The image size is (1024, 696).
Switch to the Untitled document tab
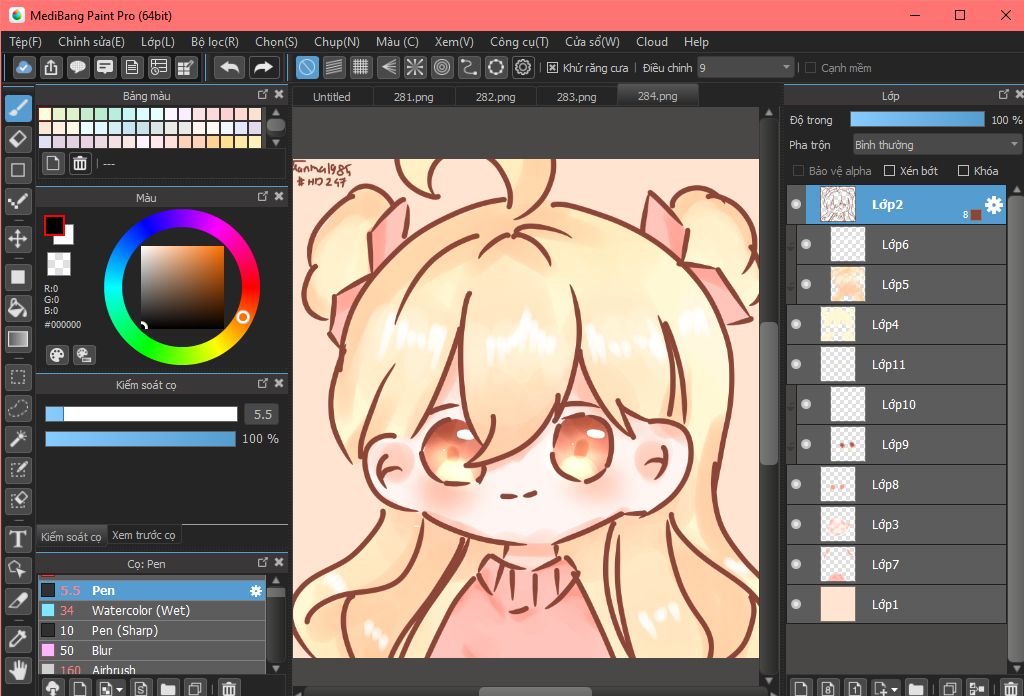tap(332, 97)
